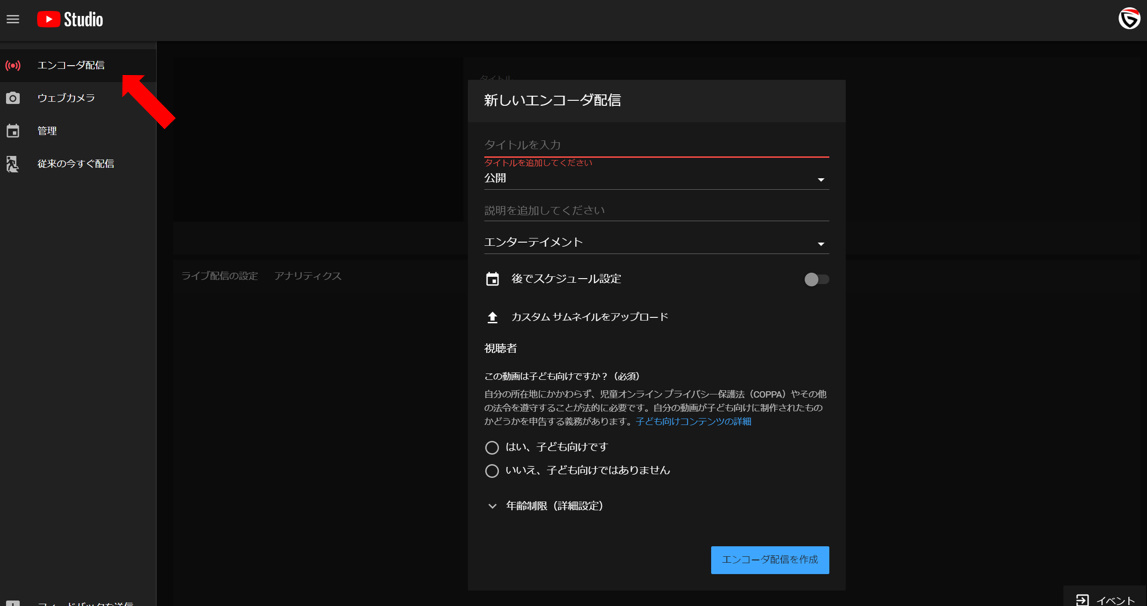Screen dimensions: 1147x606
Task: Click the 従来の今すぐ配信 sidebar icon
Action: [13, 164]
